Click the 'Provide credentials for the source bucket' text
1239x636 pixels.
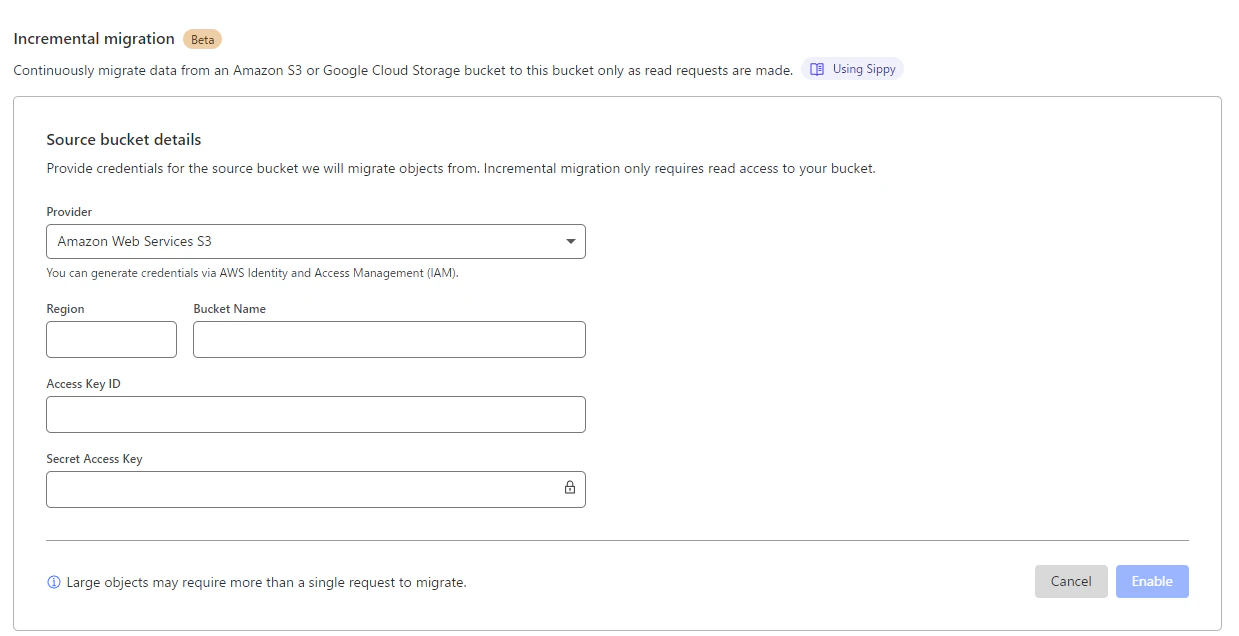click(461, 168)
